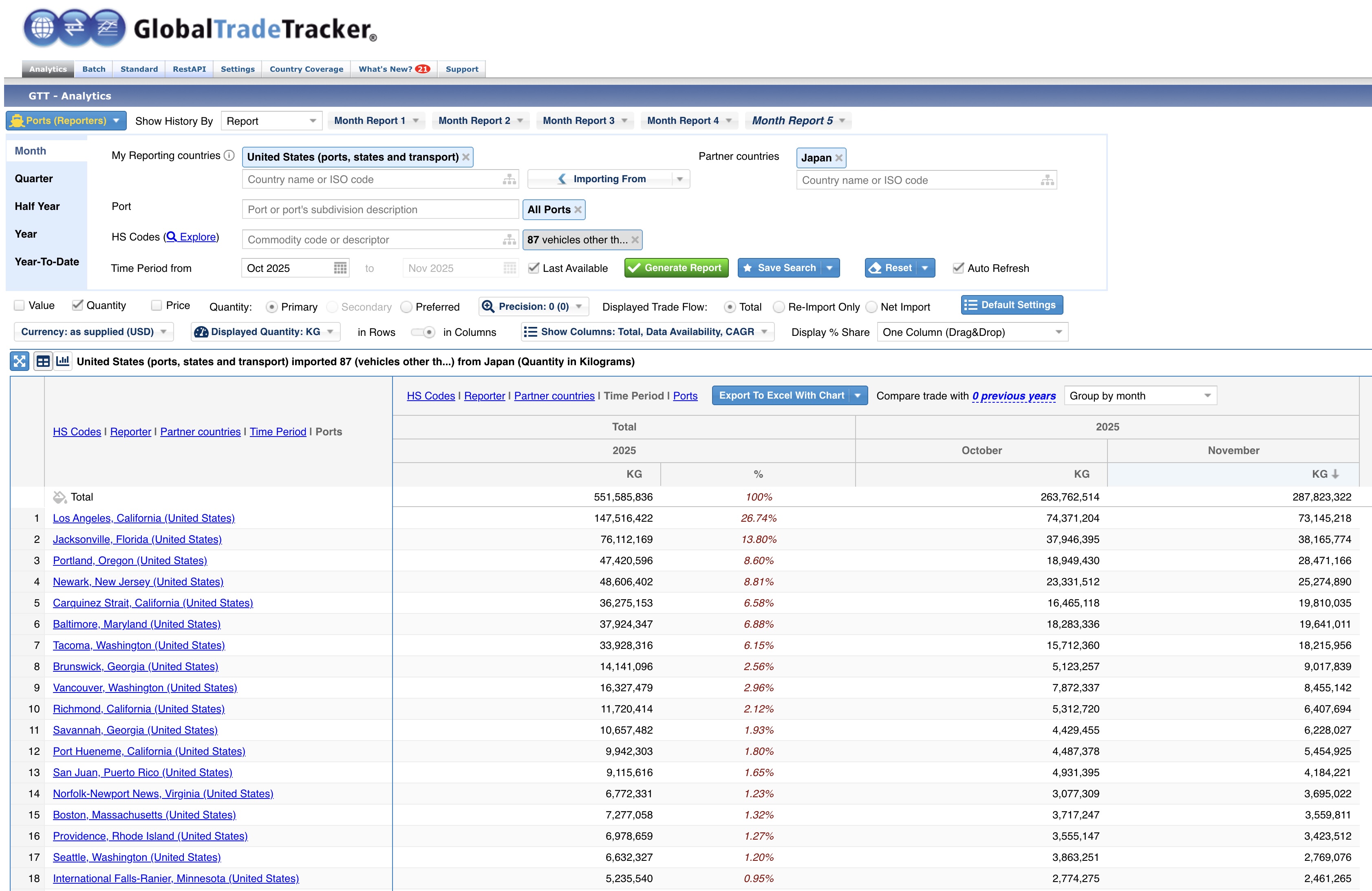The image size is (1372, 891).
Task: Switch to Month Report 3 tab
Action: pos(578,121)
